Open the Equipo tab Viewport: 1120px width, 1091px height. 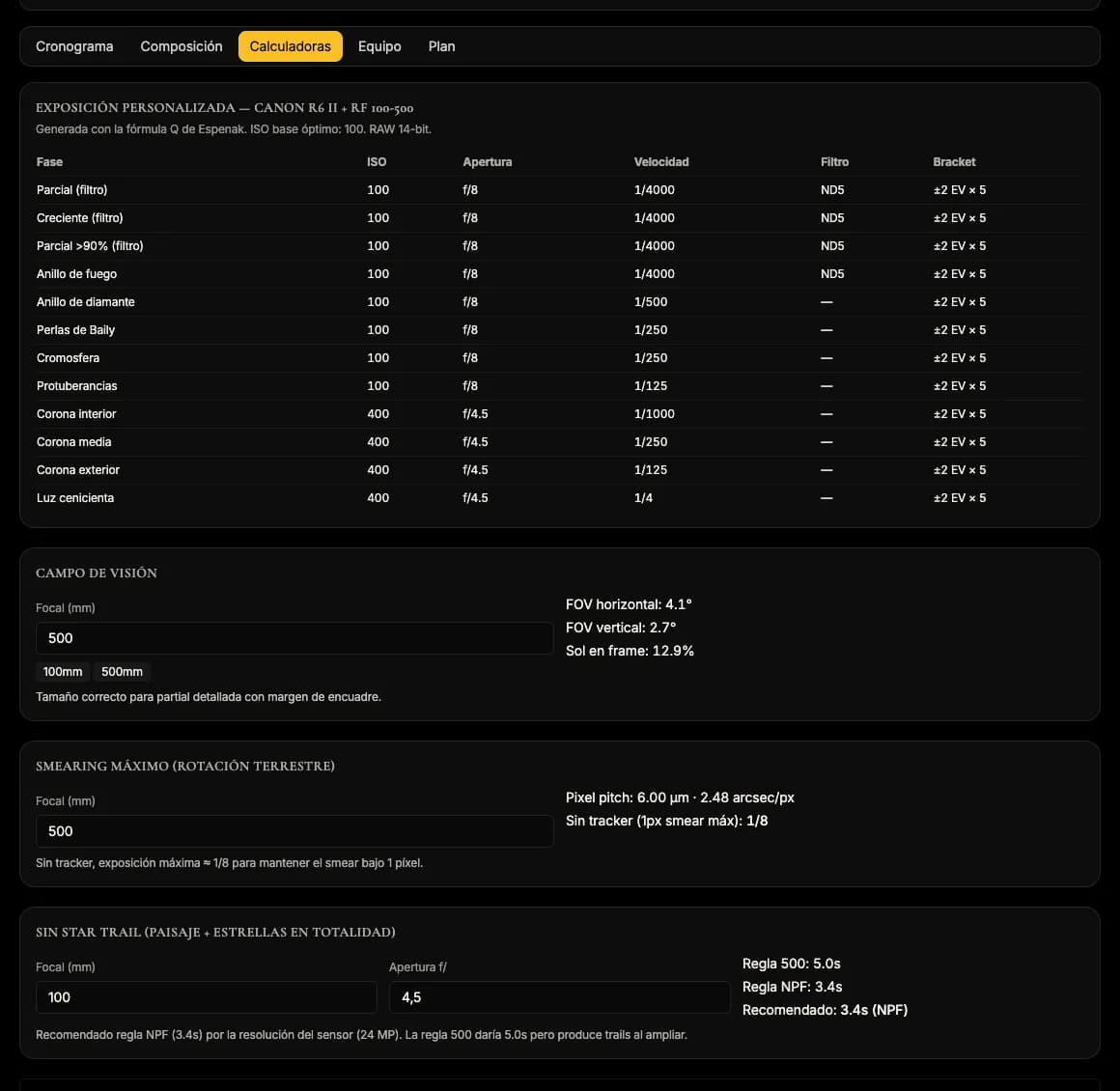pyautogui.click(x=379, y=46)
